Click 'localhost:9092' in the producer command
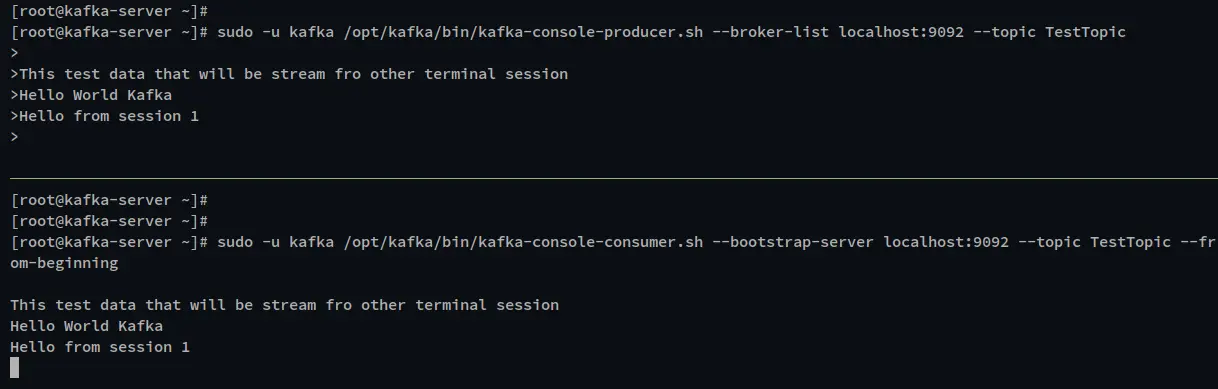 [x=902, y=32]
